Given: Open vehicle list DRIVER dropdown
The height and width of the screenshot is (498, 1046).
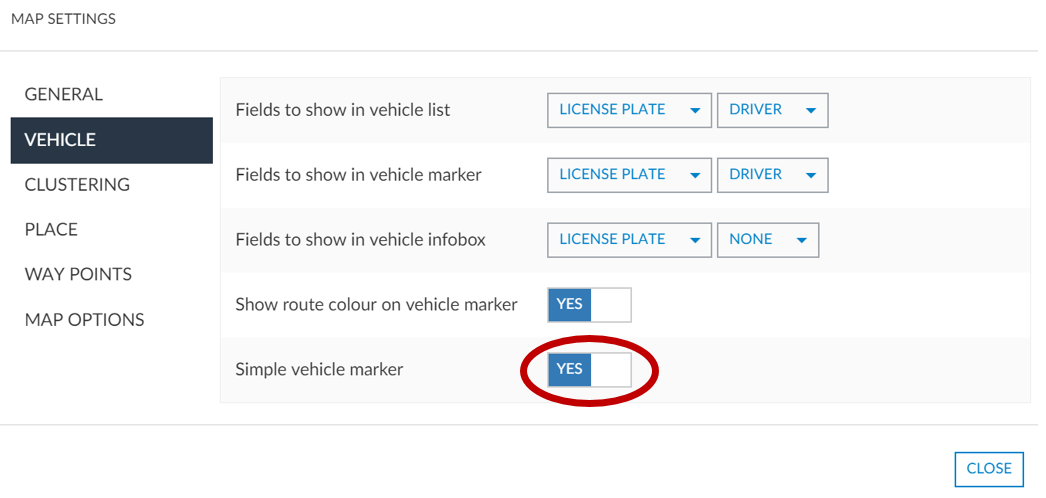Looking at the screenshot, I should 772,110.
